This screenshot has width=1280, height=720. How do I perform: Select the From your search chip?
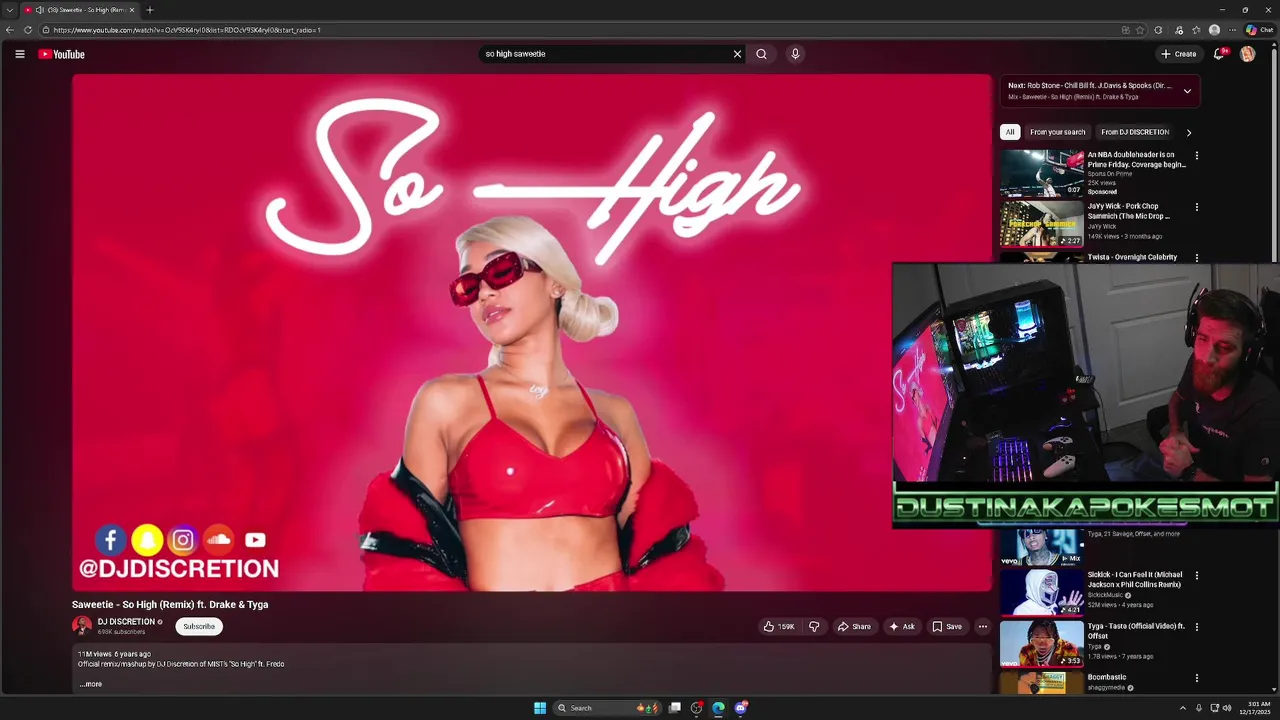click(x=1057, y=132)
